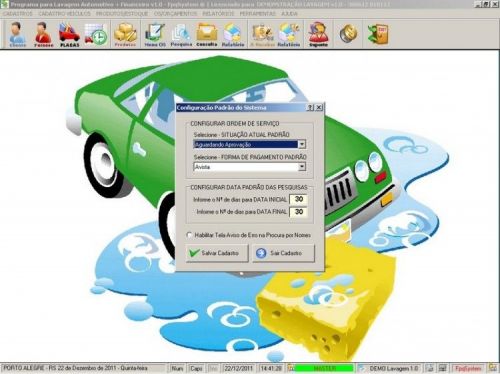Click the Sair Cadastro button
The image size is (500, 374).
[x=283, y=253]
